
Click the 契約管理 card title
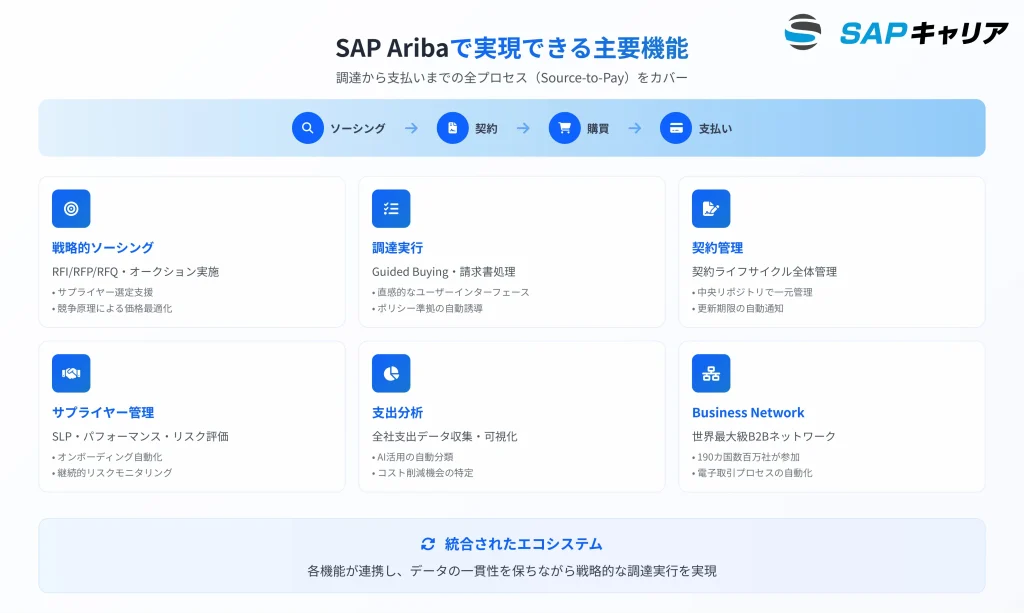click(717, 248)
